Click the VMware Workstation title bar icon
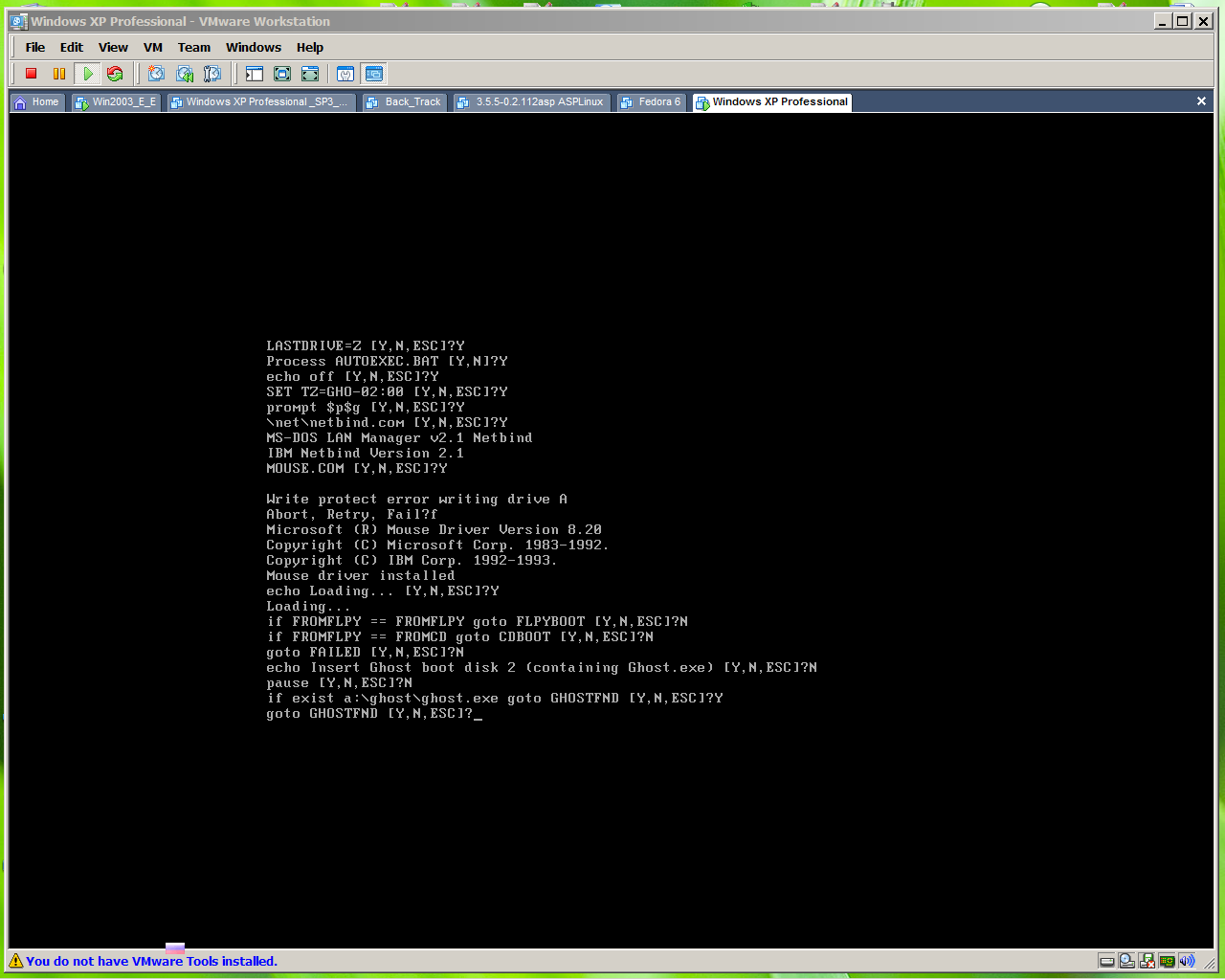This screenshot has height=980, width=1225. pyautogui.click(x=18, y=21)
